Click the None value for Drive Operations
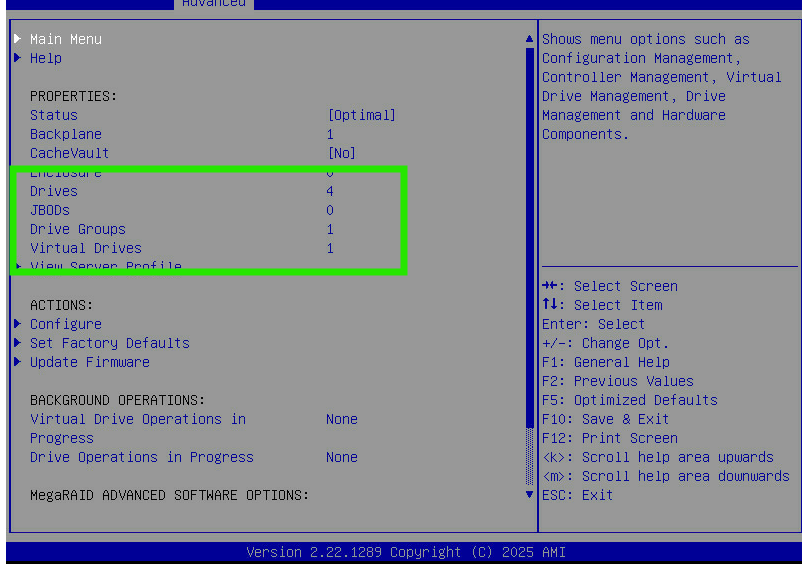The width and height of the screenshot is (802, 564). coord(342,457)
